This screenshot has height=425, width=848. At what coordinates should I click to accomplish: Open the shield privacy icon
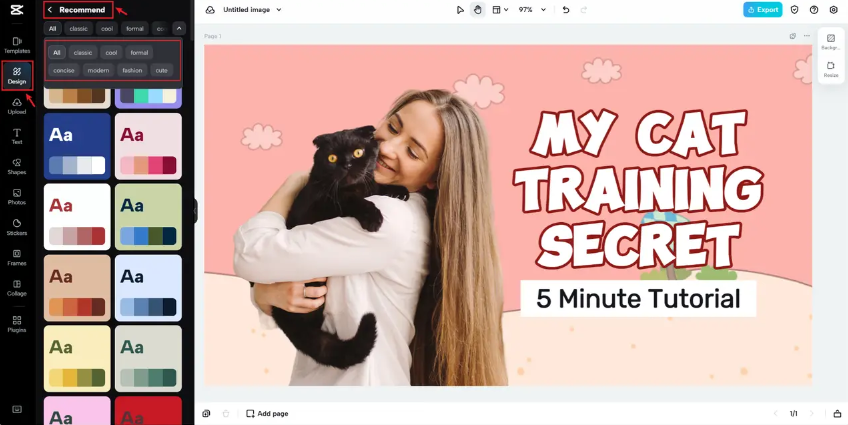tap(794, 10)
